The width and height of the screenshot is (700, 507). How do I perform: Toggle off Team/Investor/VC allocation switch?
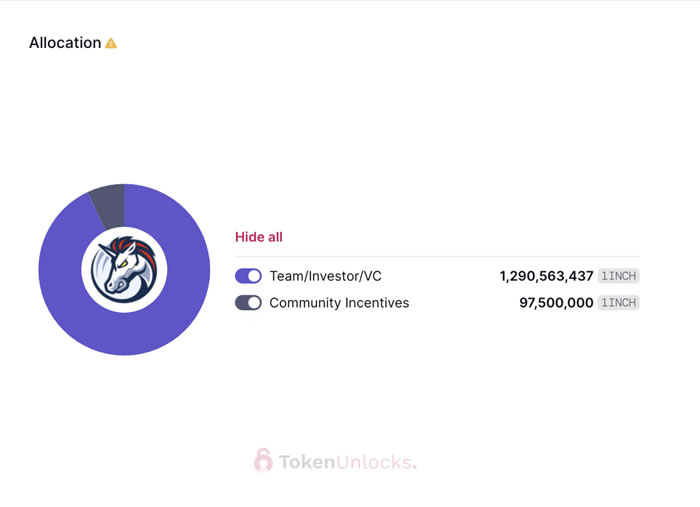pos(248,276)
